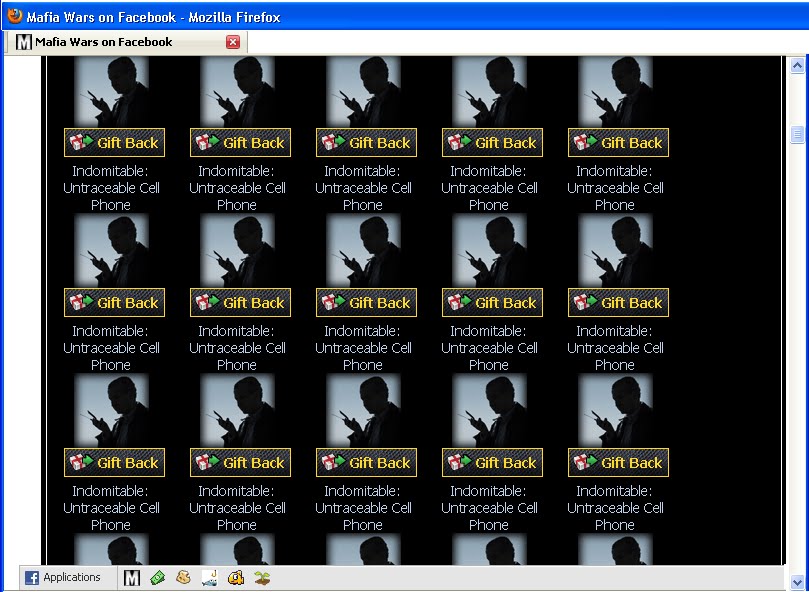Select the Mafia Wars on Facebook tab title

pos(104,42)
